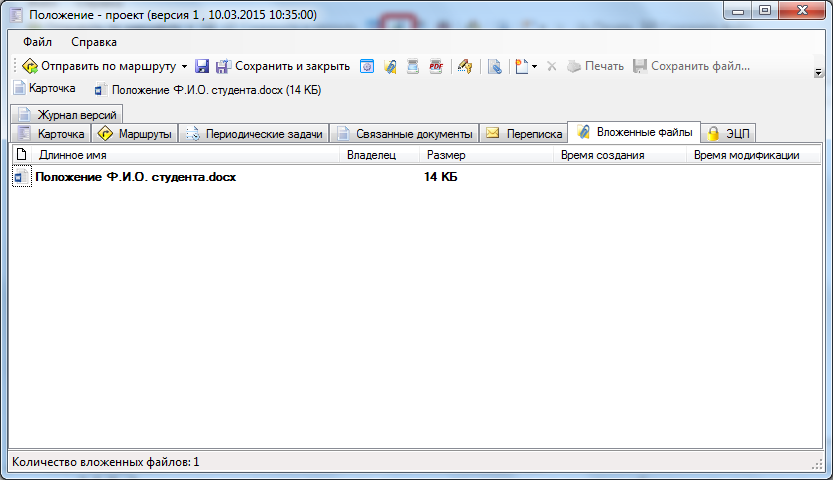
Task: Expand toolbar overflow arrow at right edge
Action: pyautogui.click(x=818, y=73)
